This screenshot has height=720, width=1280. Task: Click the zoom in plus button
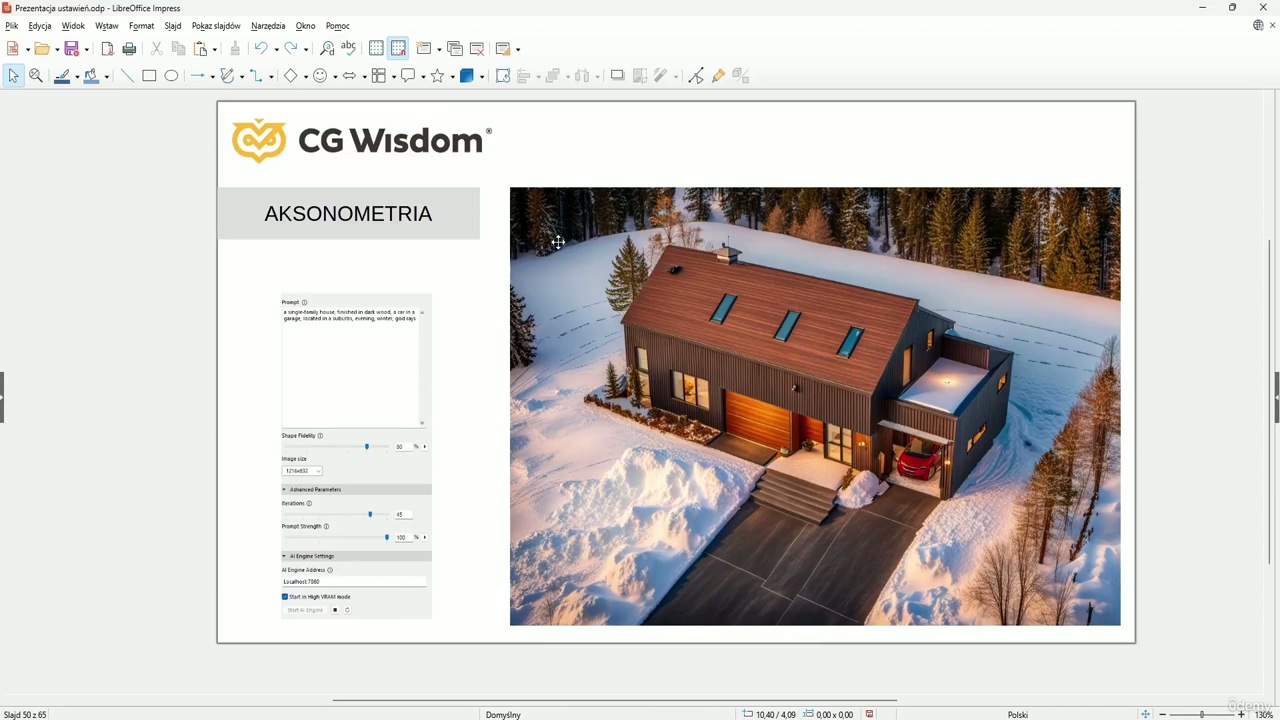pos(1241,714)
